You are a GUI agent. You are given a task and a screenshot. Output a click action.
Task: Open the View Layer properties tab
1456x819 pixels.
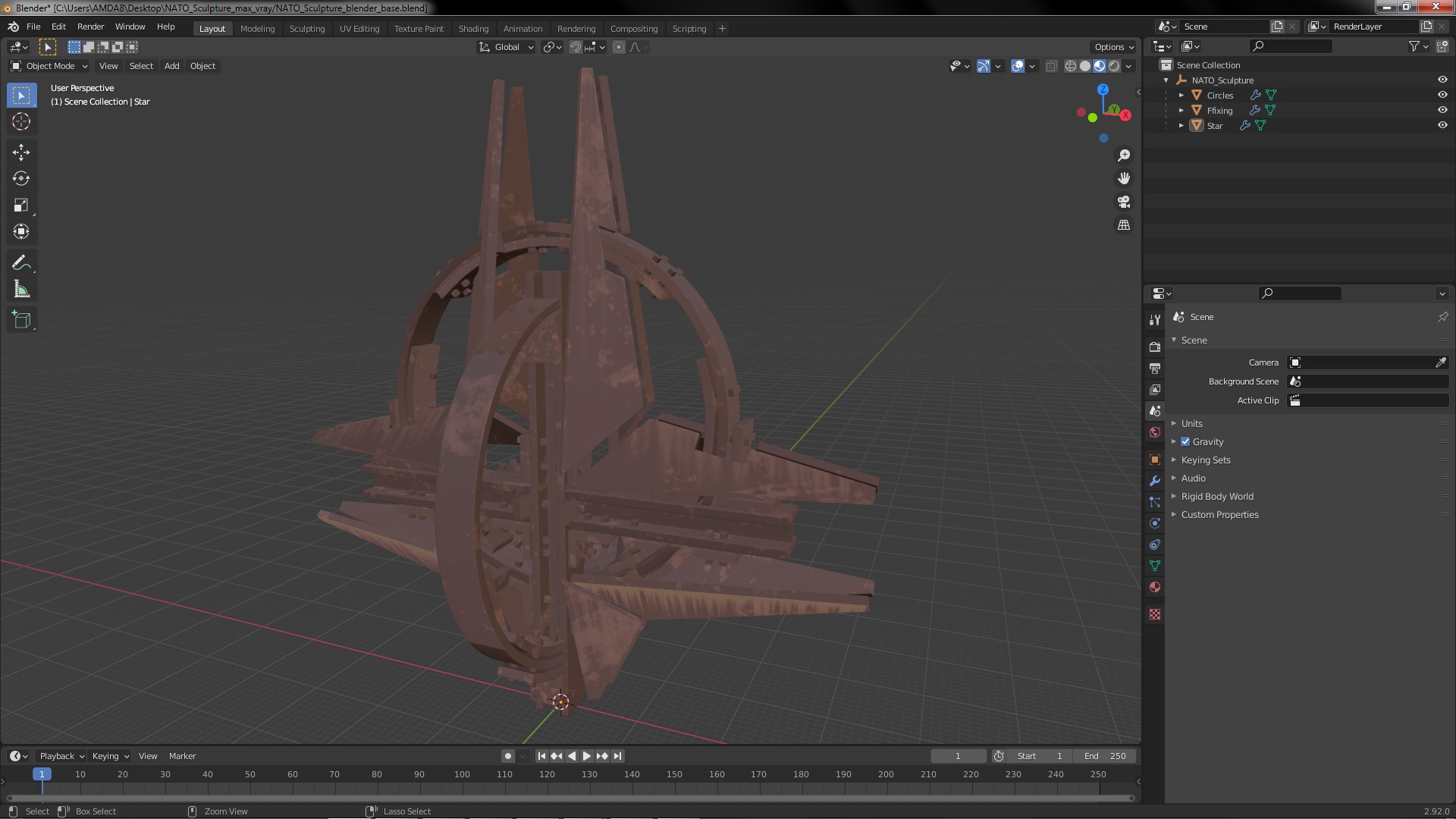(x=1155, y=389)
